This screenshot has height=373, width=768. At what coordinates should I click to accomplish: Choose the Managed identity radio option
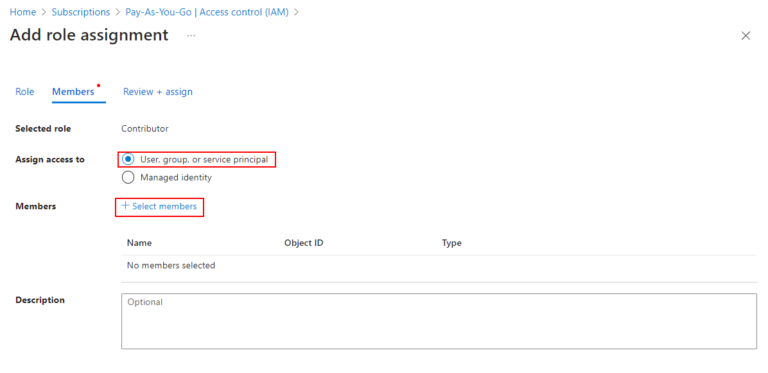(x=128, y=178)
